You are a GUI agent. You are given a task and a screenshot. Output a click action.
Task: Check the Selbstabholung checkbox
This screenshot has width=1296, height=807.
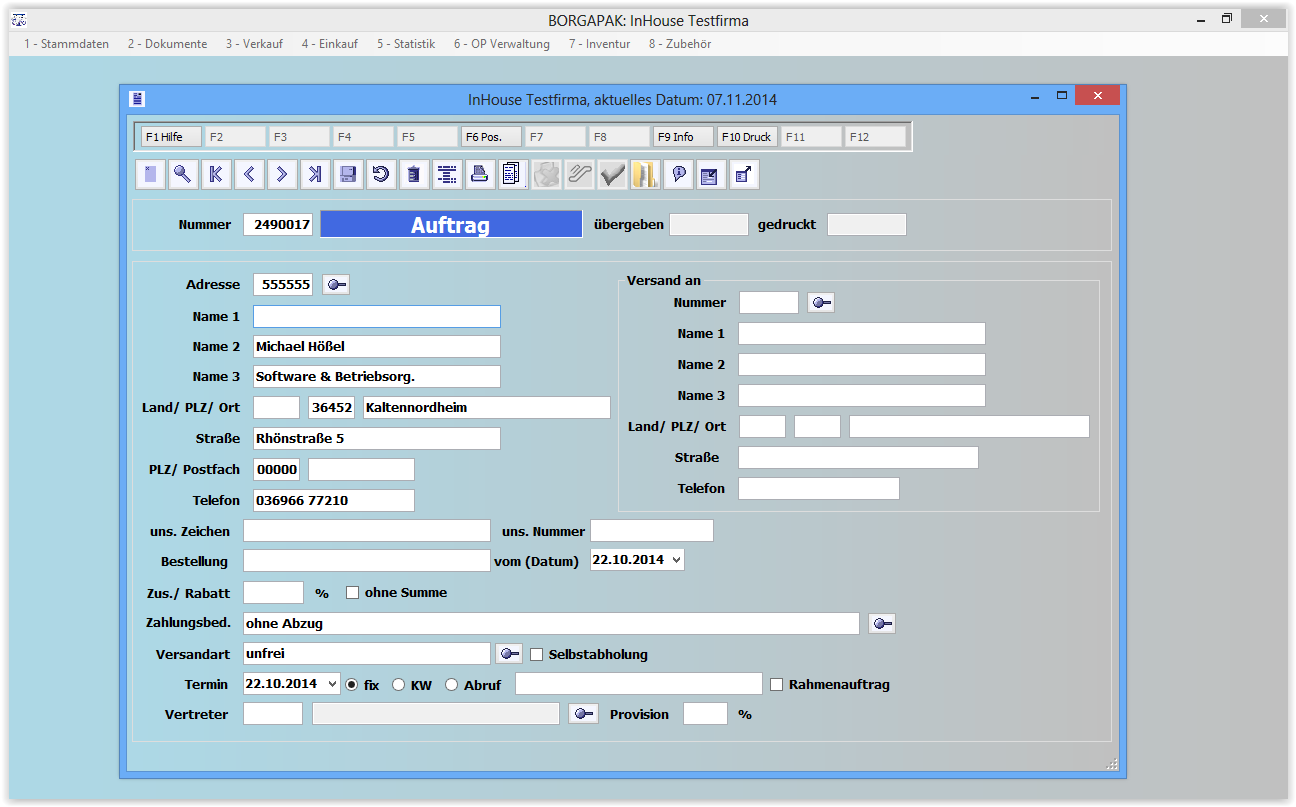coord(536,655)
